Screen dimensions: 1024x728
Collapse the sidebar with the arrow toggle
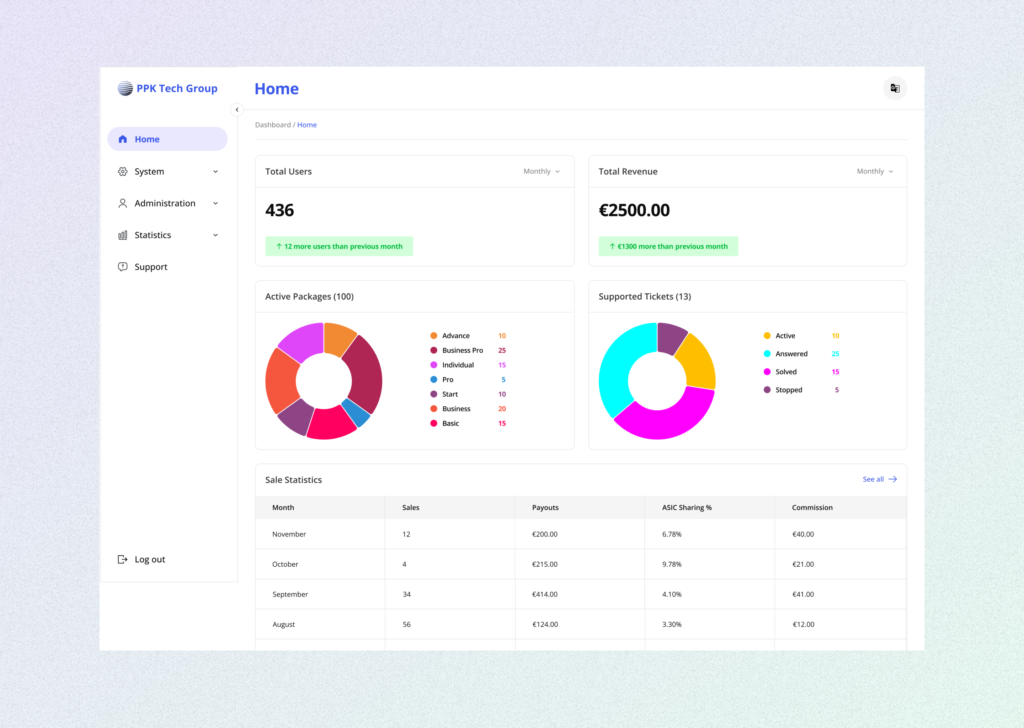[237, 110]
